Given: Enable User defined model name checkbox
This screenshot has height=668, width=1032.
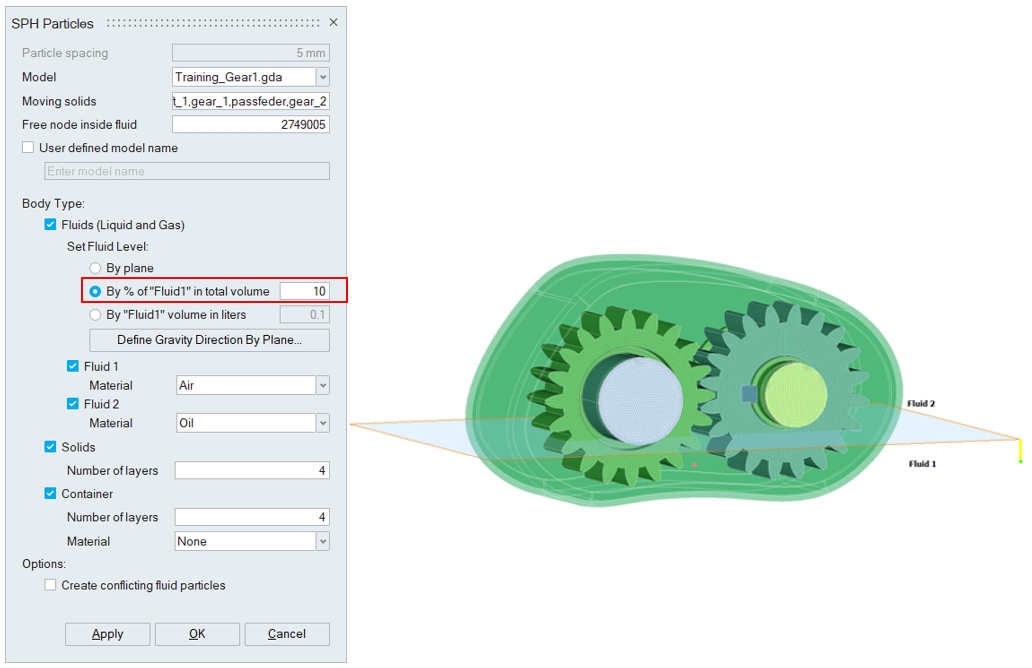Looking at the screenshot, I should point(28,148).
